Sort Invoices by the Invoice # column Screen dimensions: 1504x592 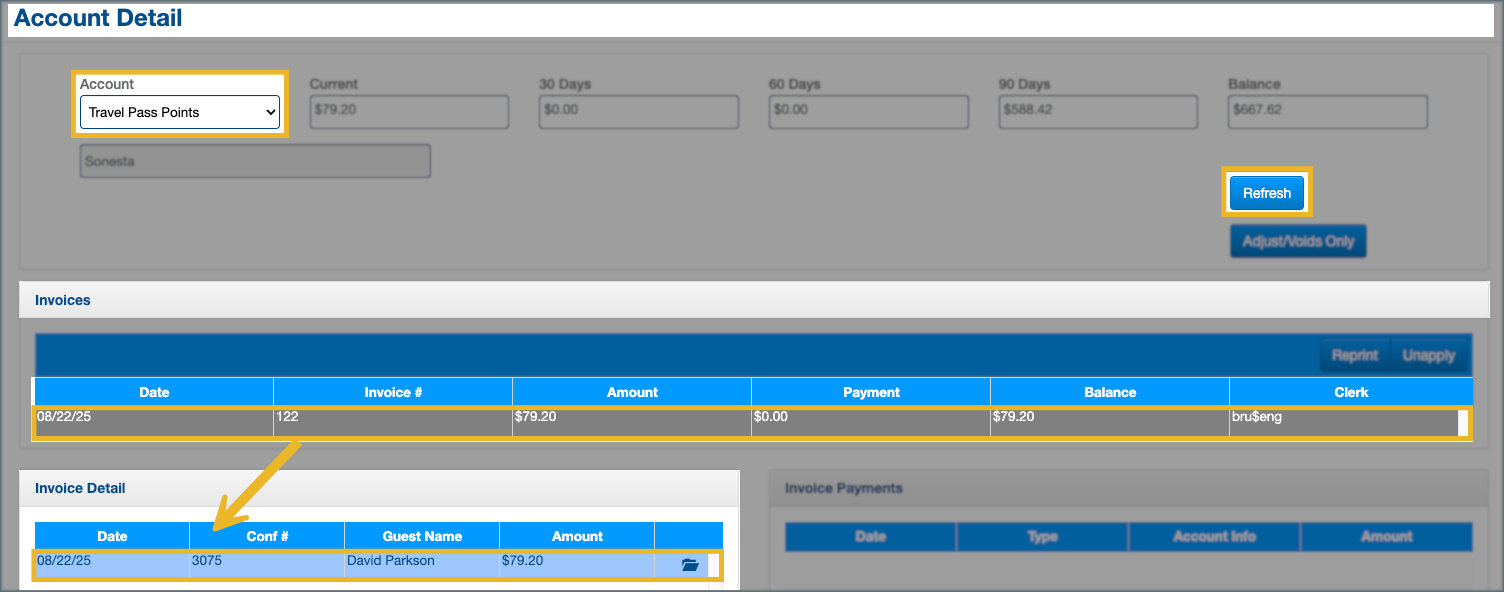(x=393, y=392)
